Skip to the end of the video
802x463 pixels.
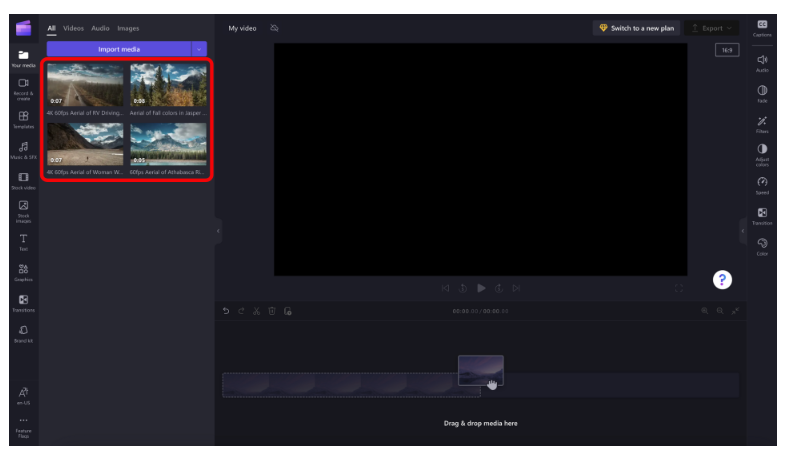pos(517,289)
